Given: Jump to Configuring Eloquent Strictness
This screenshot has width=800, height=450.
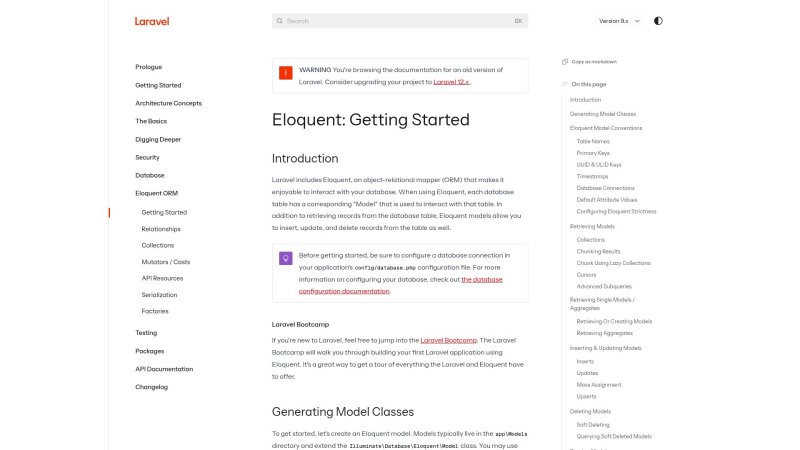Looking at the screenshot, I should (616, 211).
